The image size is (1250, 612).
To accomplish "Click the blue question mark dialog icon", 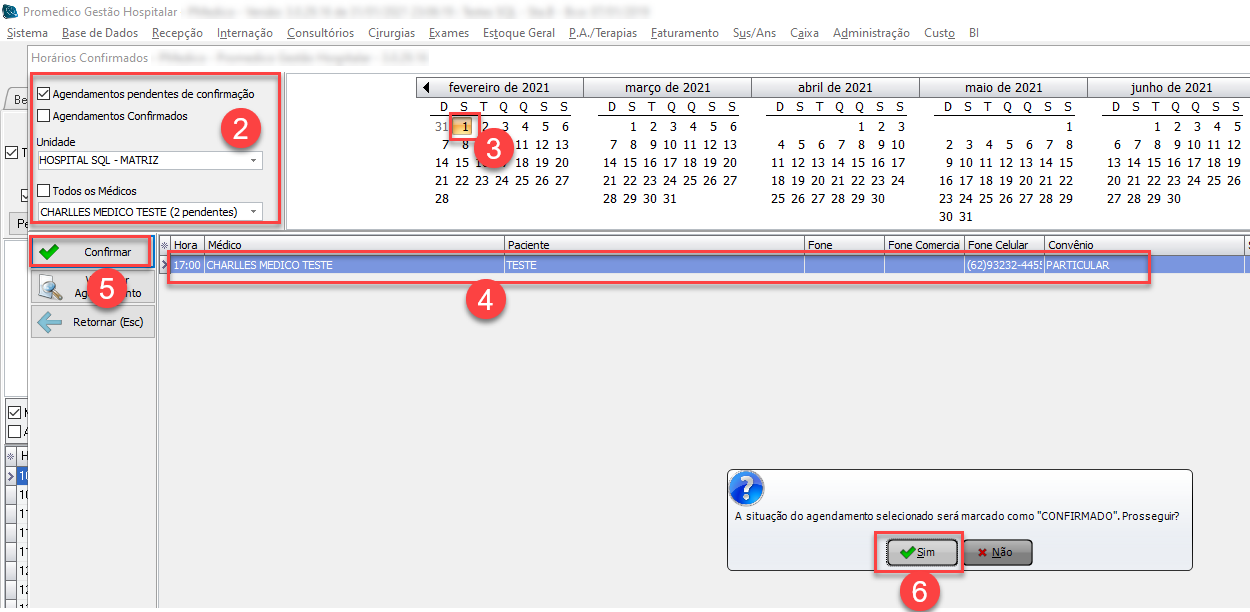I will pyautogui.click(x=746, y=488).
